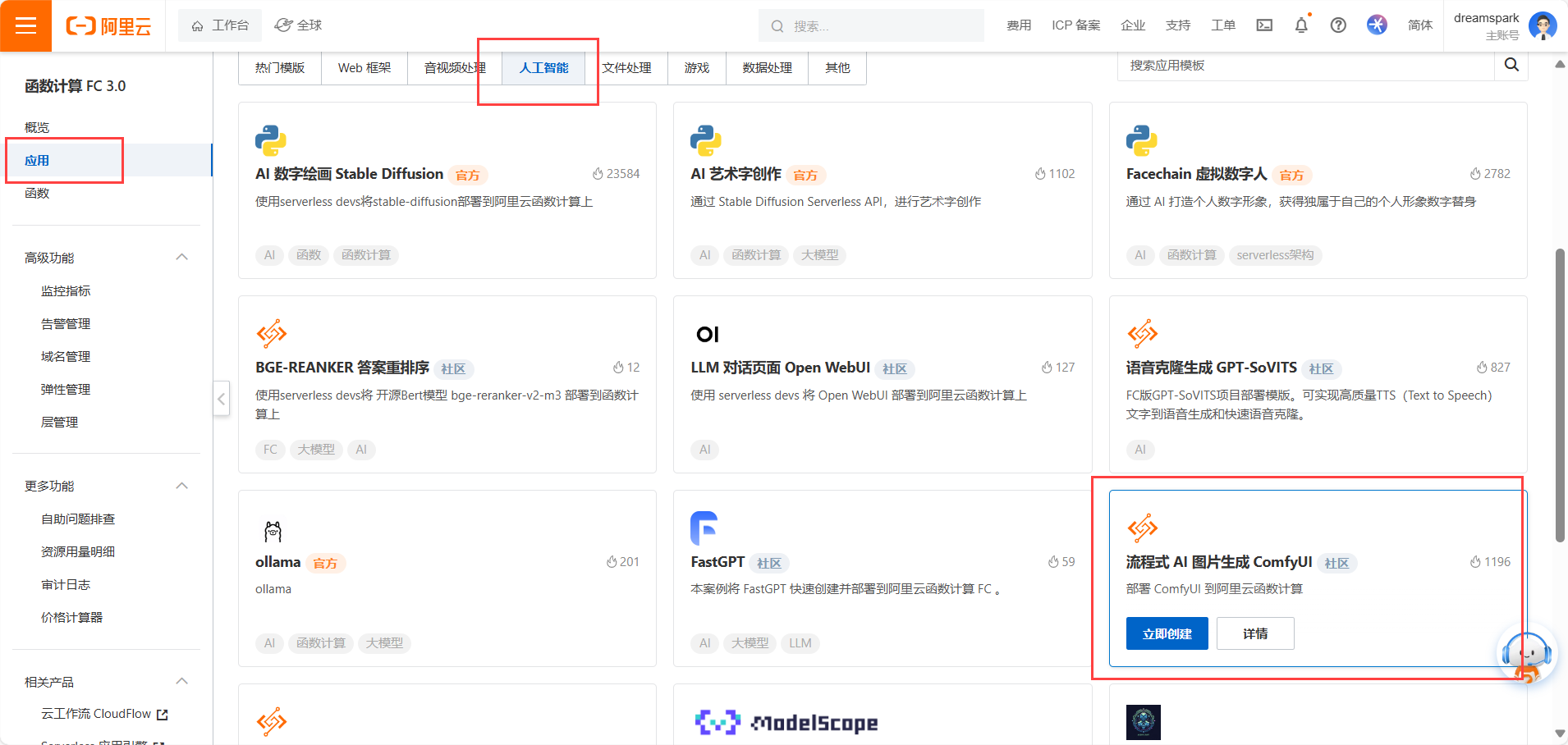Open the 工单 ticket link
The width and height of the screenshot is (1568, 745).
point(1223,25)
